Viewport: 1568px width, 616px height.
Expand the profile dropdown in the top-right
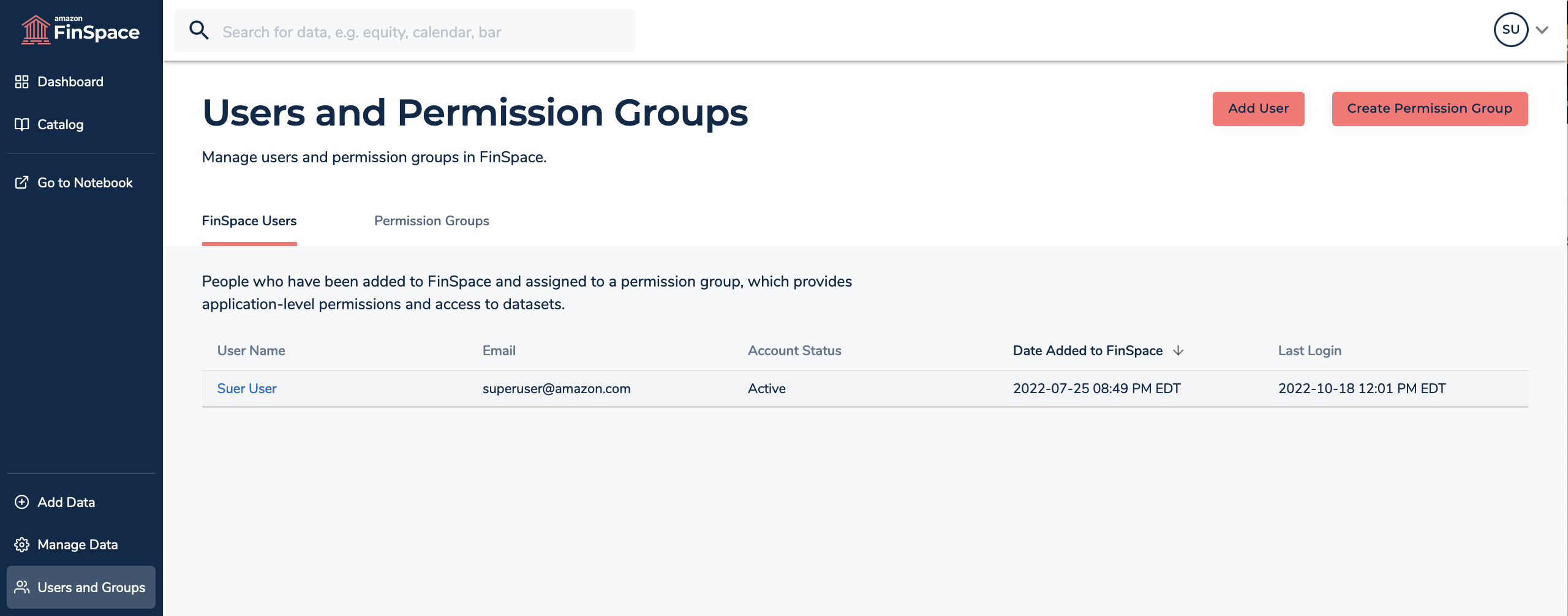1541,29
